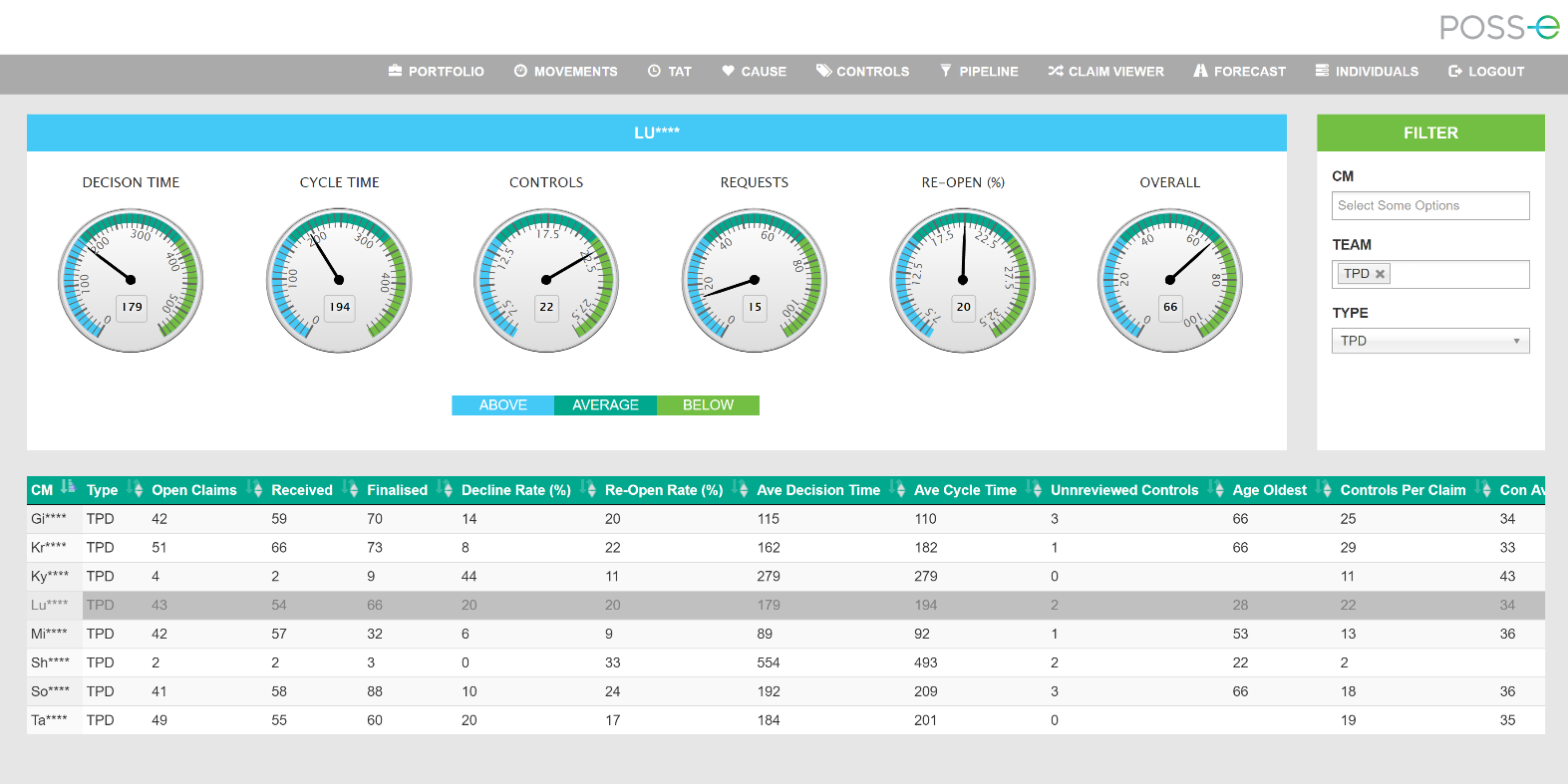Viewport: 1568px width, 784px height.
Task: Click the Pipeline filter funnel icon
Action: (x=946, y=71)
